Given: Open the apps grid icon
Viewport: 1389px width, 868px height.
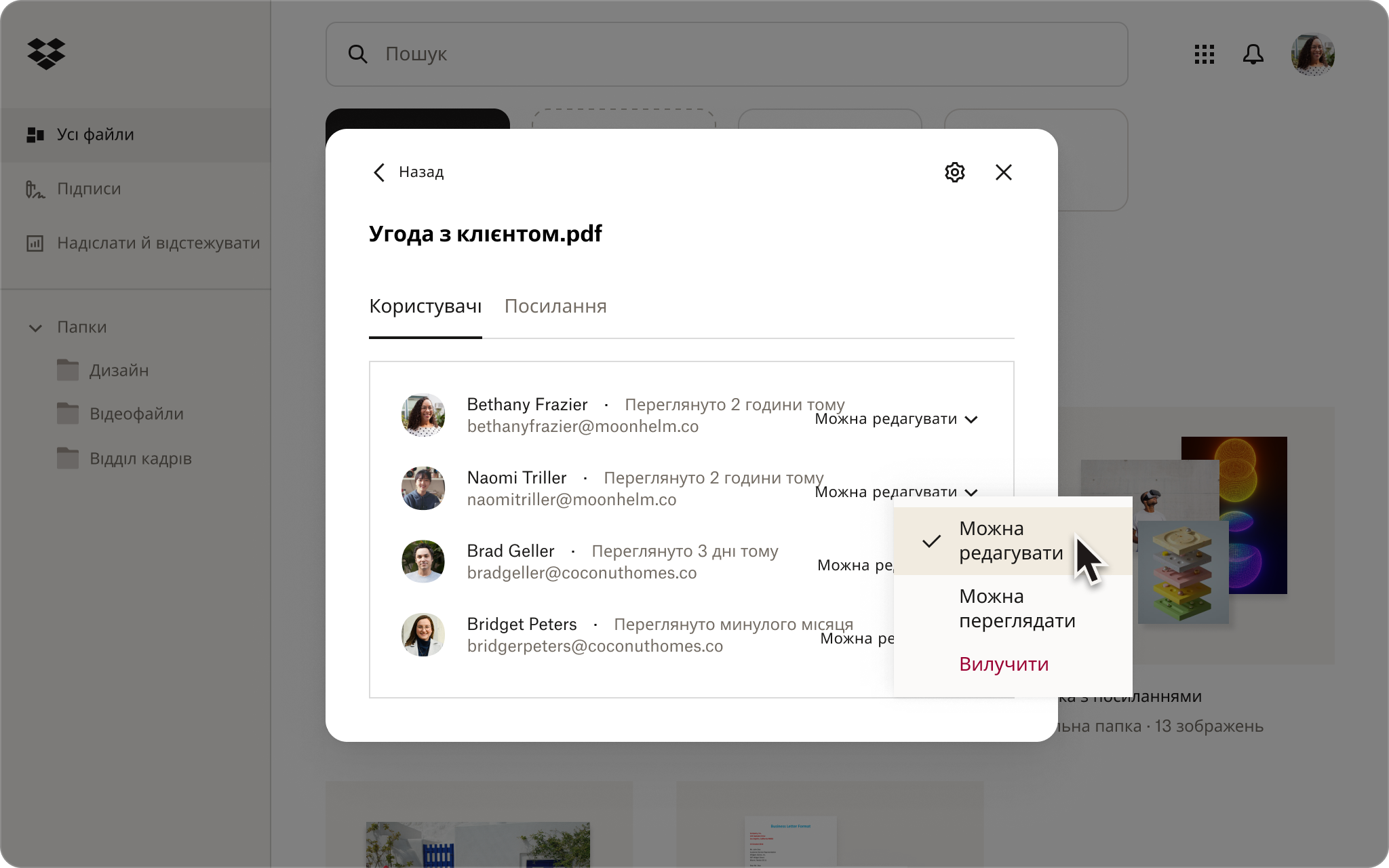Looking at the screenshot, I should click(x=1205, y=55).
